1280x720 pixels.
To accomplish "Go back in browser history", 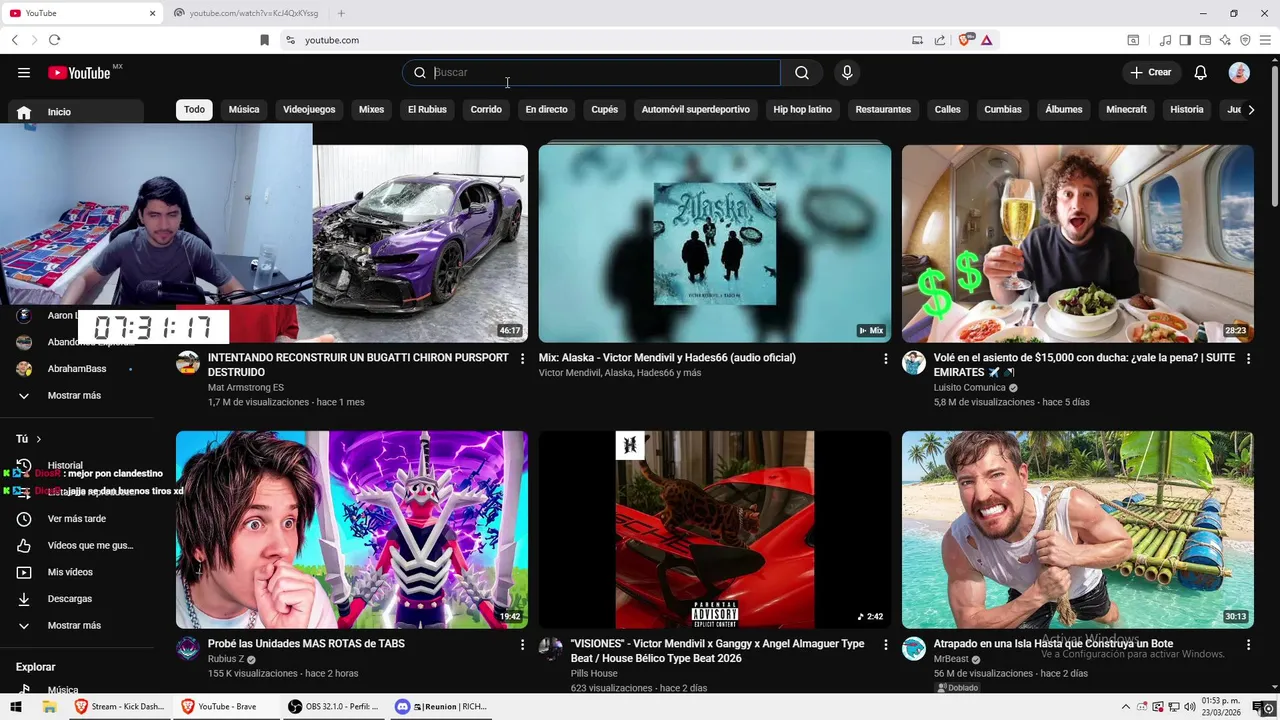I will click(14, 40).
